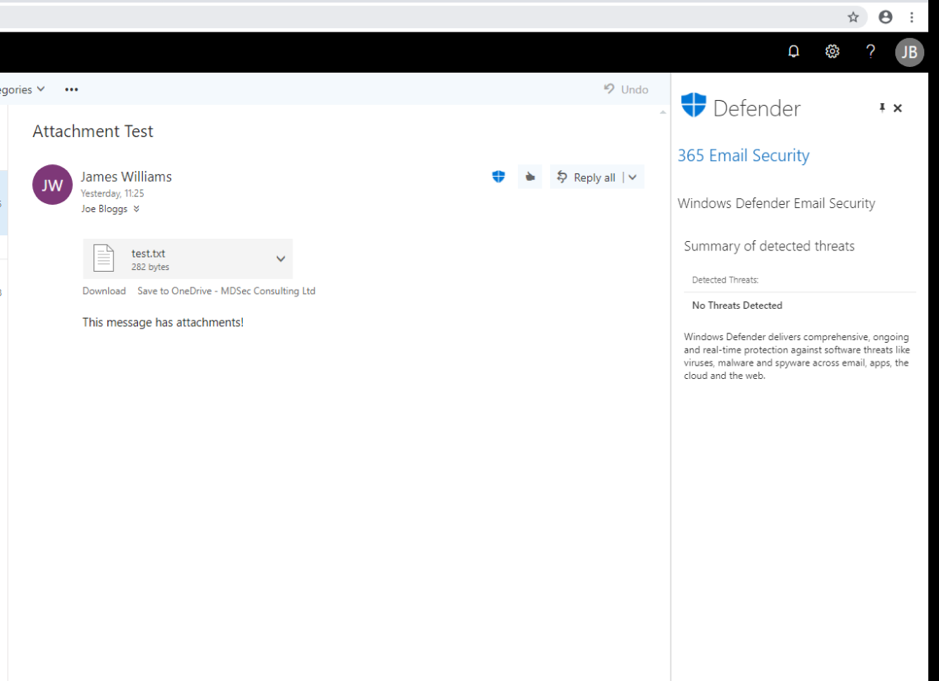
Task: Click the sender name James Williams
Action: click(x=126, y=177)
